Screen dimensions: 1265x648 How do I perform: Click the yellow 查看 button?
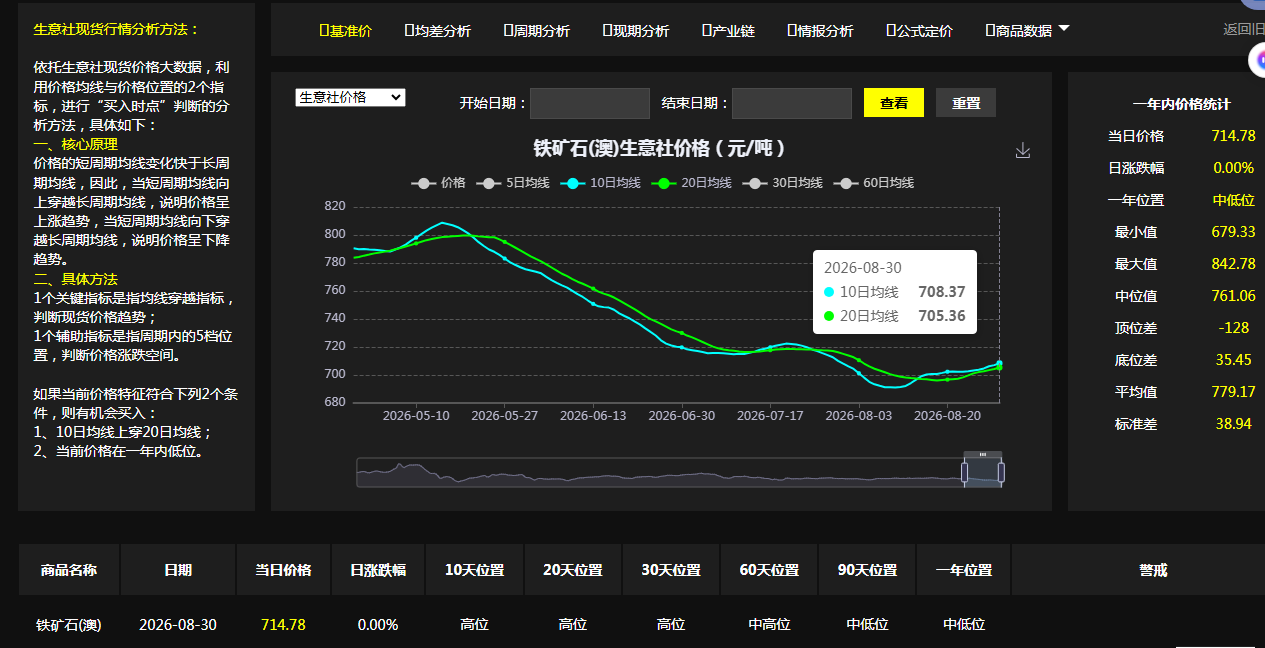point(894,103)
